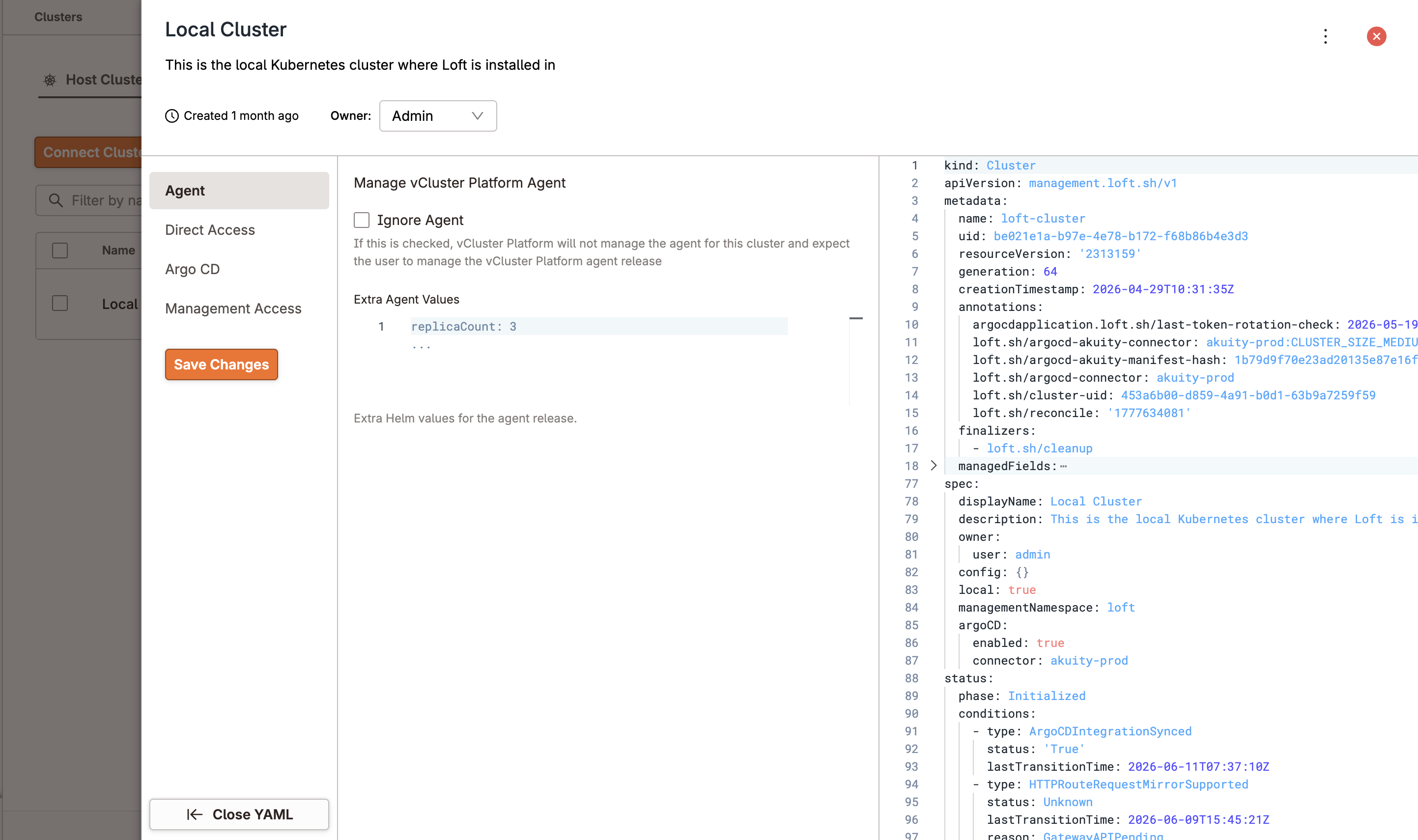Click loft.sh/argocd-connector akuity-prod value
The height and width of the screenshot is (840, 1418).
click(x=1195, y=378)
